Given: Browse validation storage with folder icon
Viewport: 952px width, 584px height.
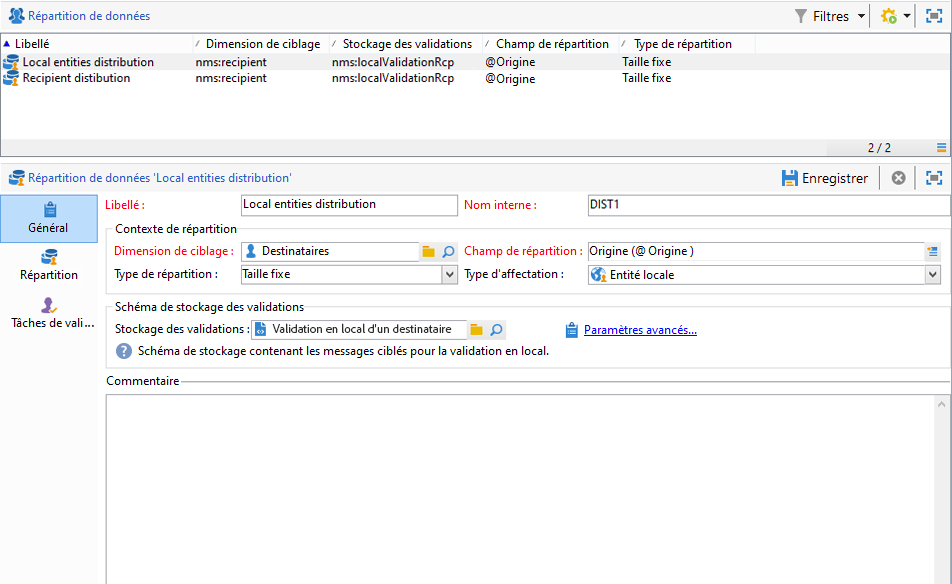Looking at the screenshot, I should click(477, 330).
